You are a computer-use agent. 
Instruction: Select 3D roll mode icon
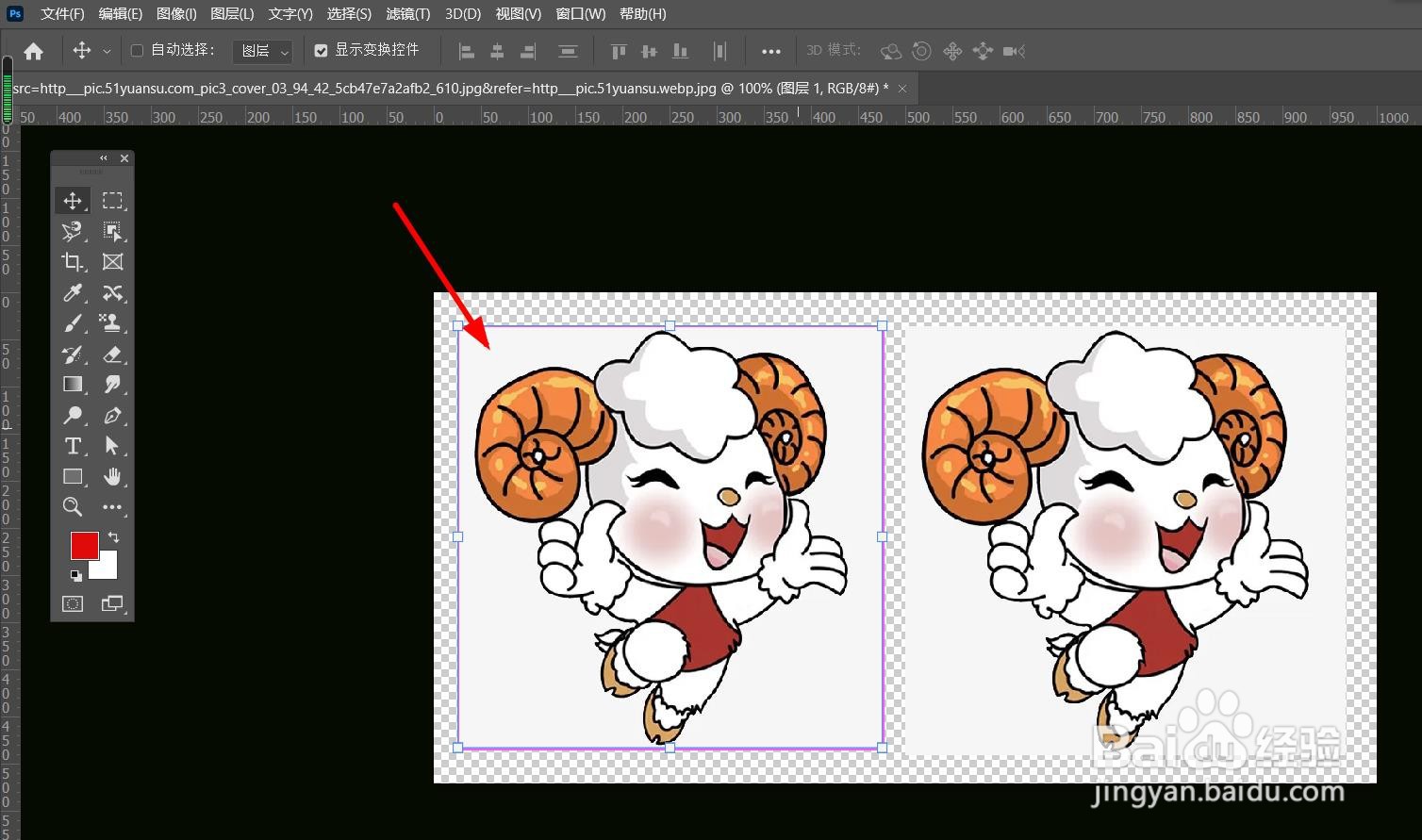click(922, 51)
